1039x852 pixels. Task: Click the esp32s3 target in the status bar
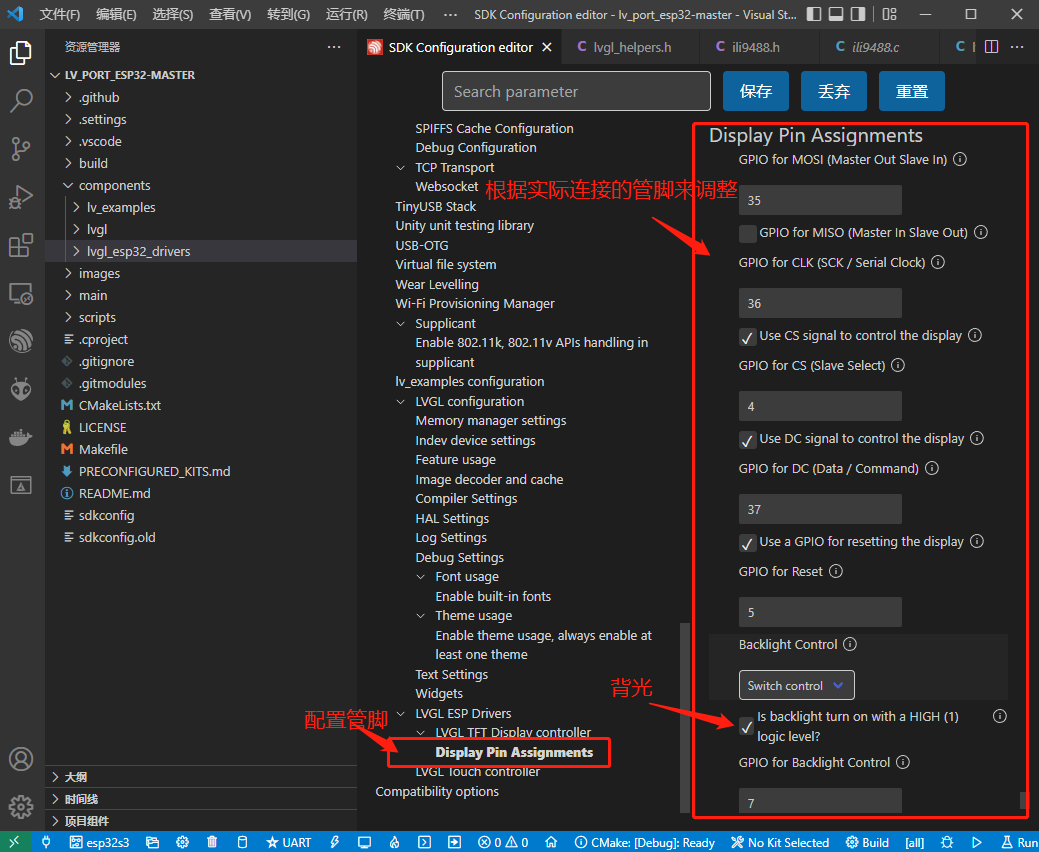[99, 842]
